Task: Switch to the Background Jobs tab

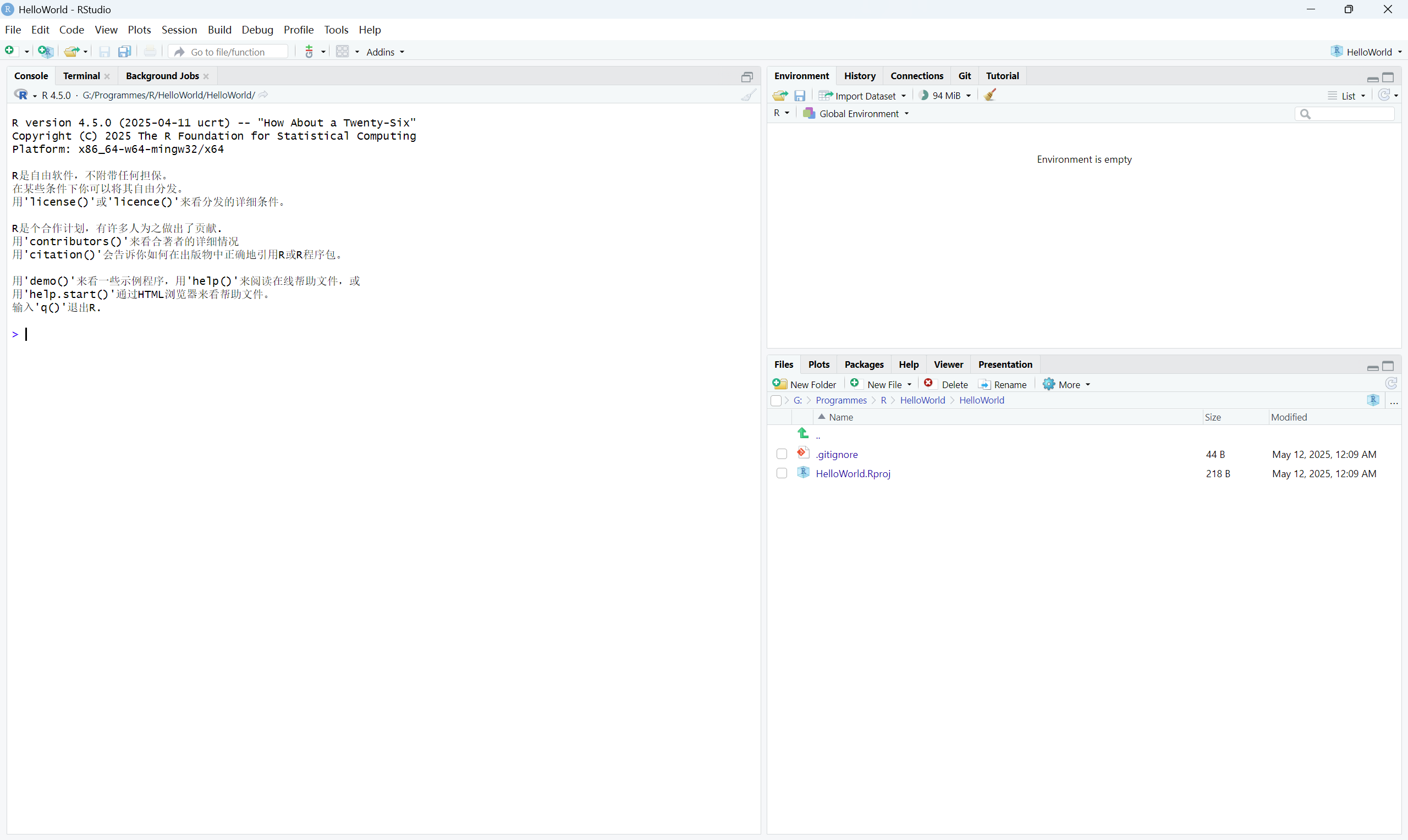Action: [162, 76]
